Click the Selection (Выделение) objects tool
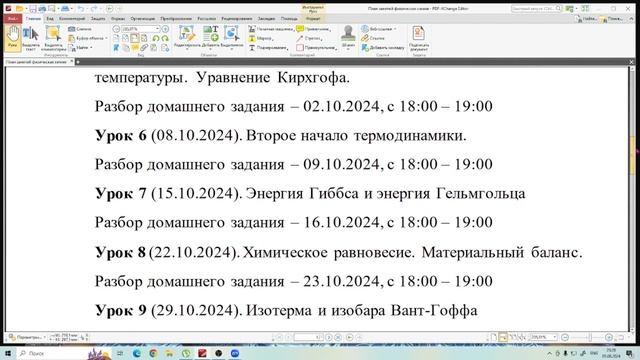Image resolution: width=640 pixels, height=360 pixels. point(231,38)
